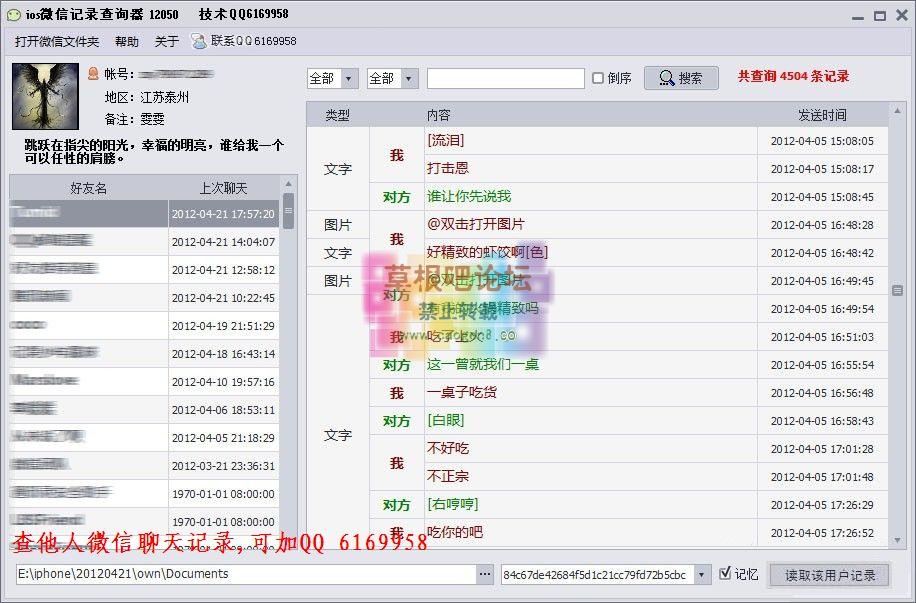Click the search keyword input field
The image size is (916, 603).
[x=505, y=78]
